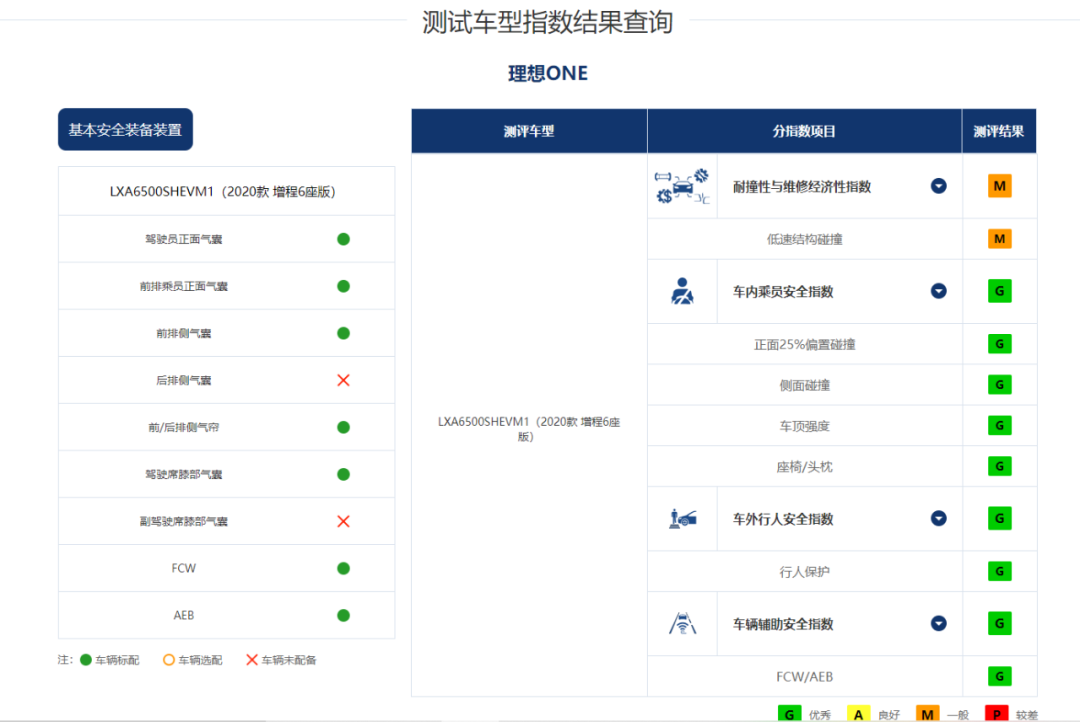The image size is (1080, 722).
Task: Click the green dot for 前排侧气囊
Action: pos(343,333)
